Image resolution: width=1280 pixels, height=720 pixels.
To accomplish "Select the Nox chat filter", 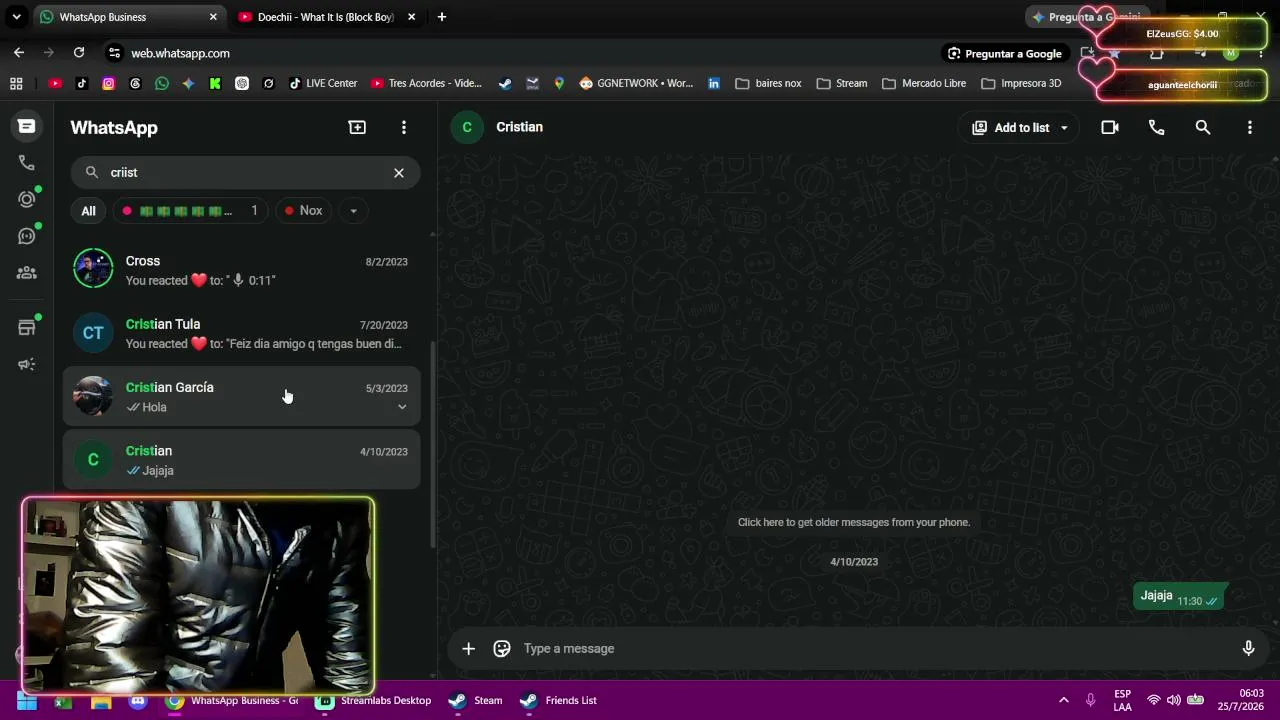I will [303, 211].
